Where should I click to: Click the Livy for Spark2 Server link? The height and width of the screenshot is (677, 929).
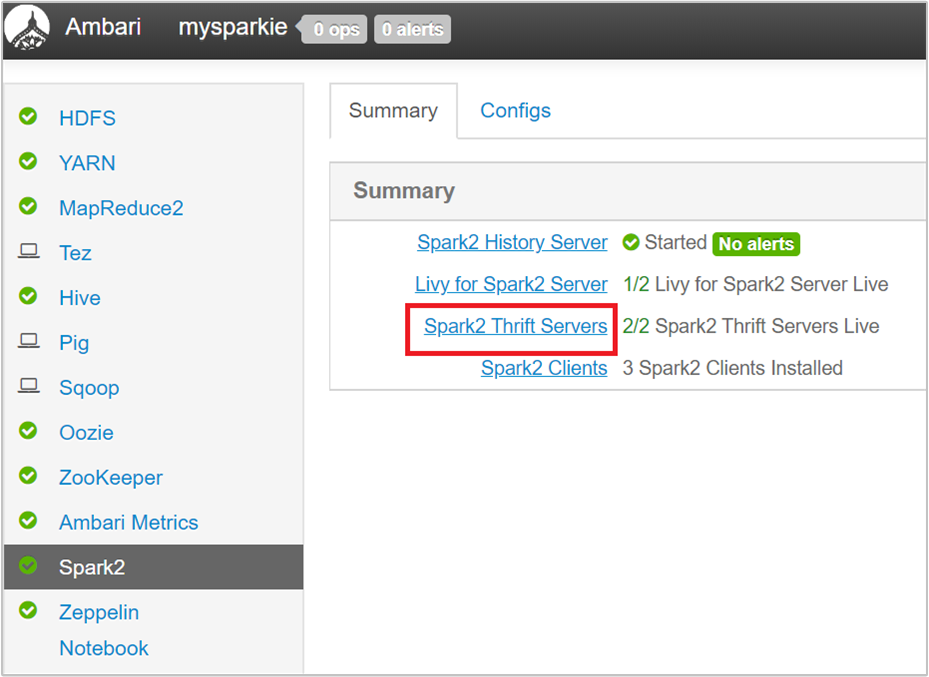pos(511,284)
